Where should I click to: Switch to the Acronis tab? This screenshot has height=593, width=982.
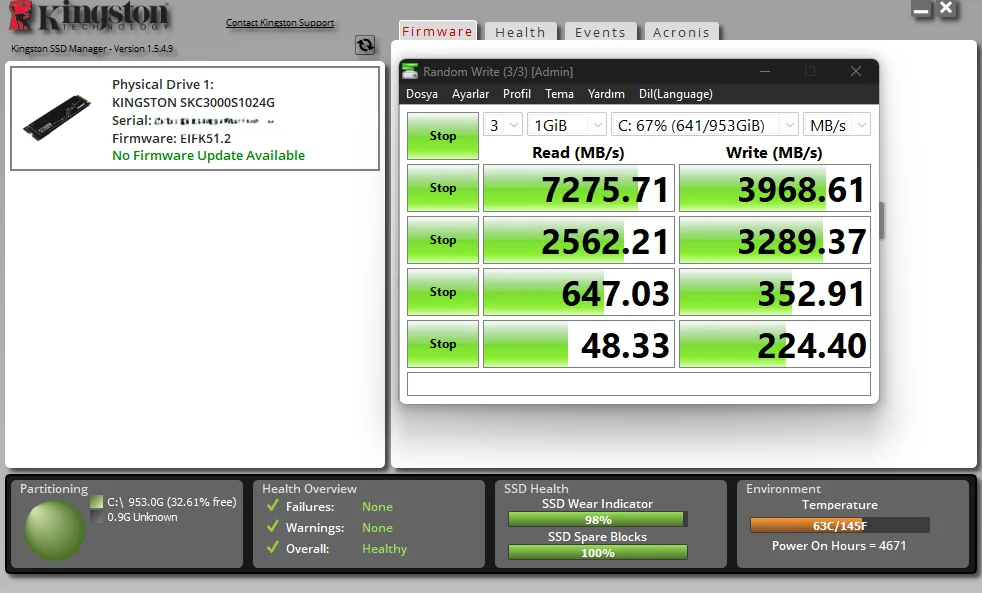tap(681, 32)
